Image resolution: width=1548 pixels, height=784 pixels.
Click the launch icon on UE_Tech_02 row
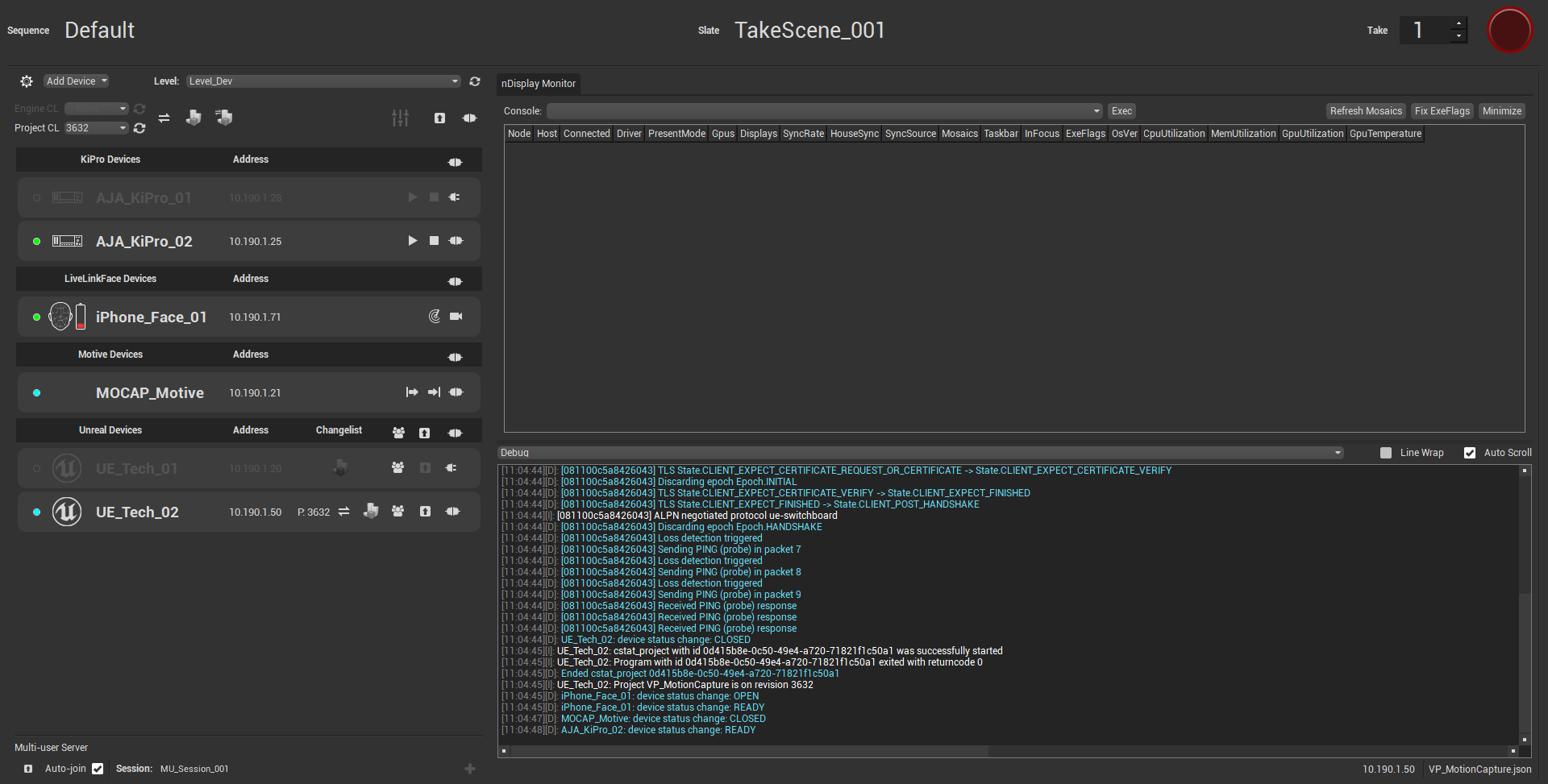425,512
